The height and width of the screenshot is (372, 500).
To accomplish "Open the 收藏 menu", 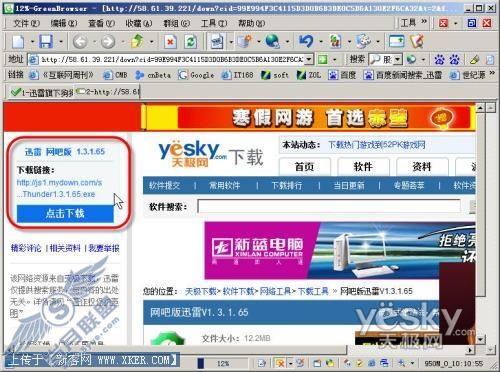I will [x=139, y=23].
